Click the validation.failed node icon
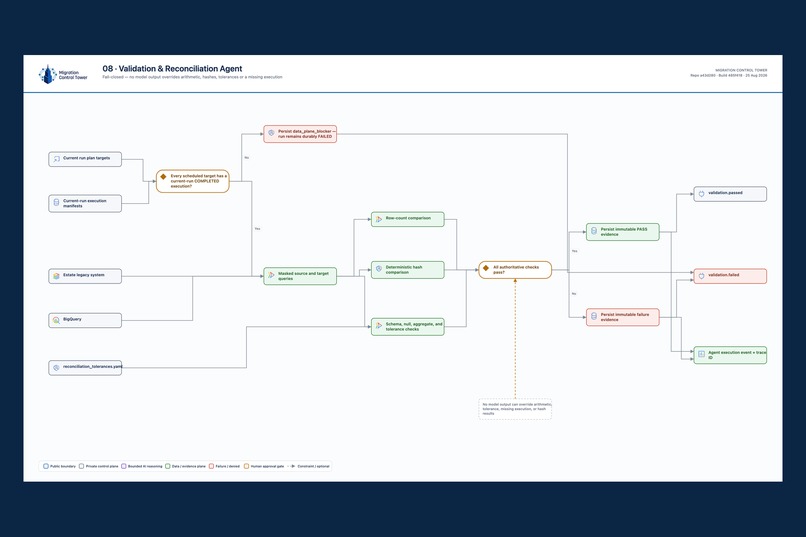 701,276
